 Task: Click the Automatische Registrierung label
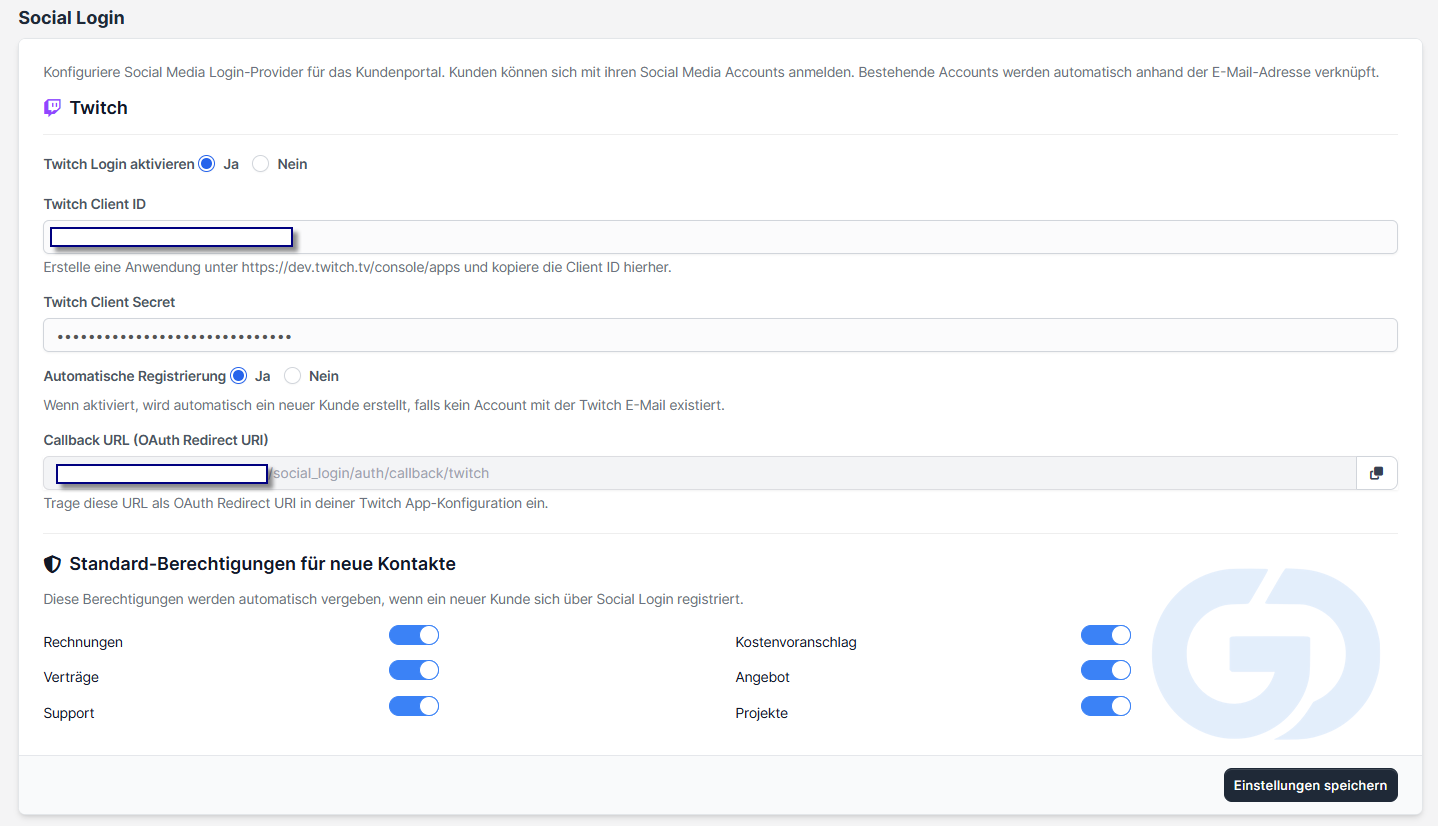[x=135, y=376]
